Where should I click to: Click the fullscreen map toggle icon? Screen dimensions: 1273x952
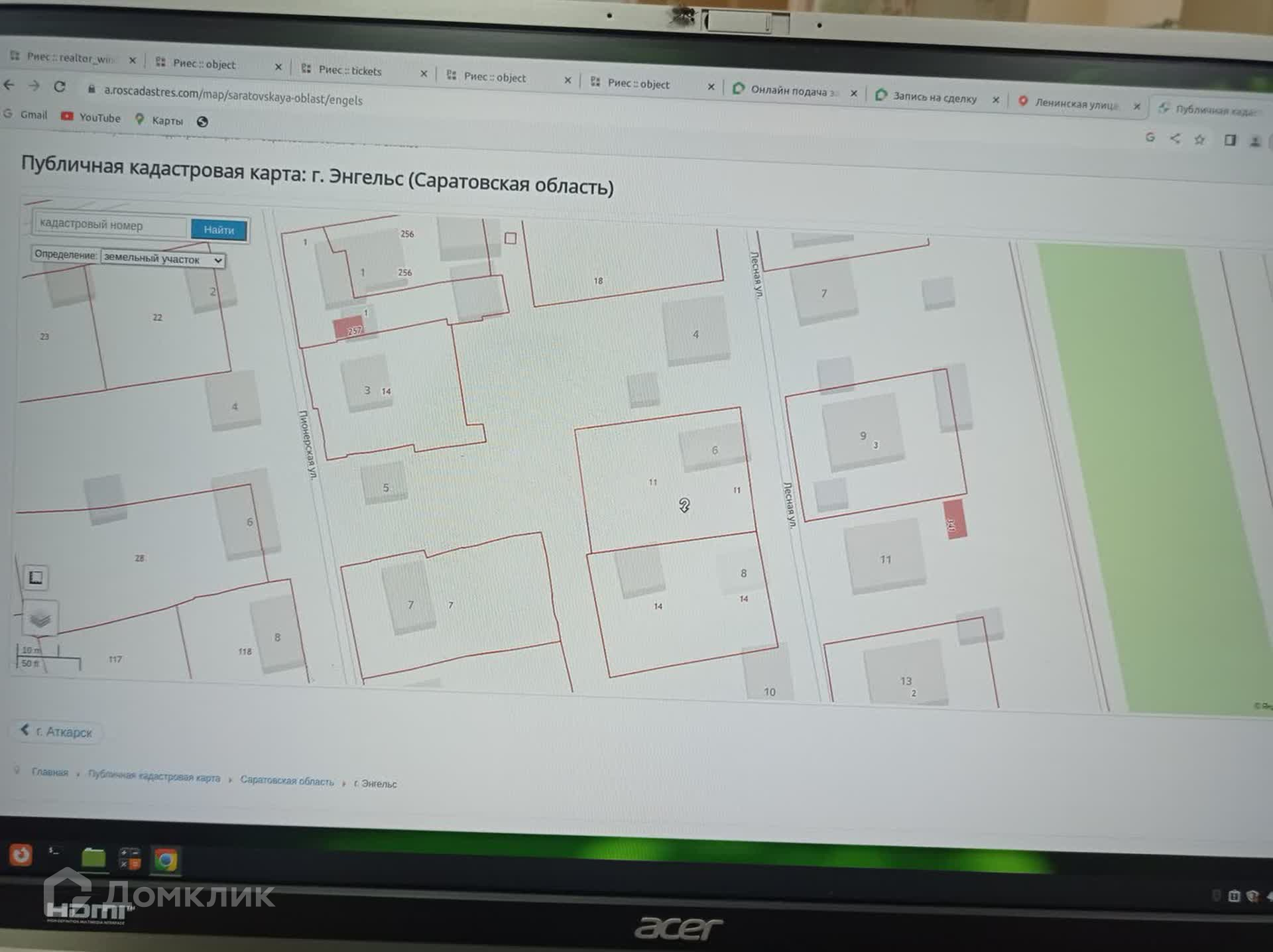(x=36, y=577)
